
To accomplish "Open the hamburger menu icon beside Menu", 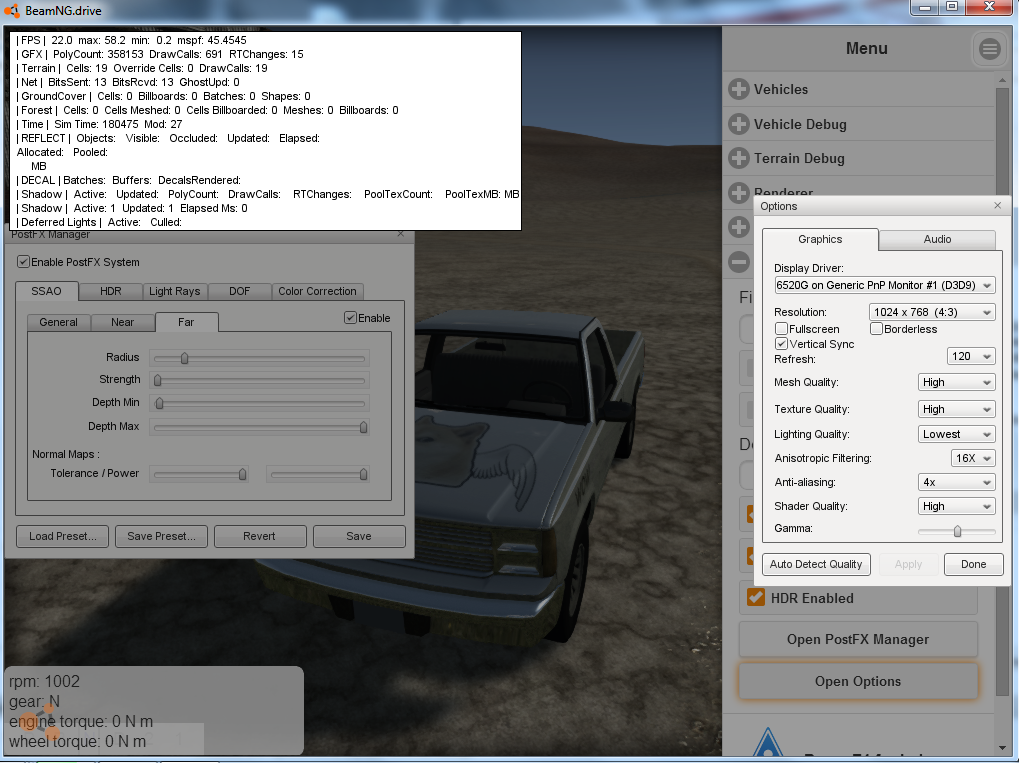I will (x=989, y=49).
